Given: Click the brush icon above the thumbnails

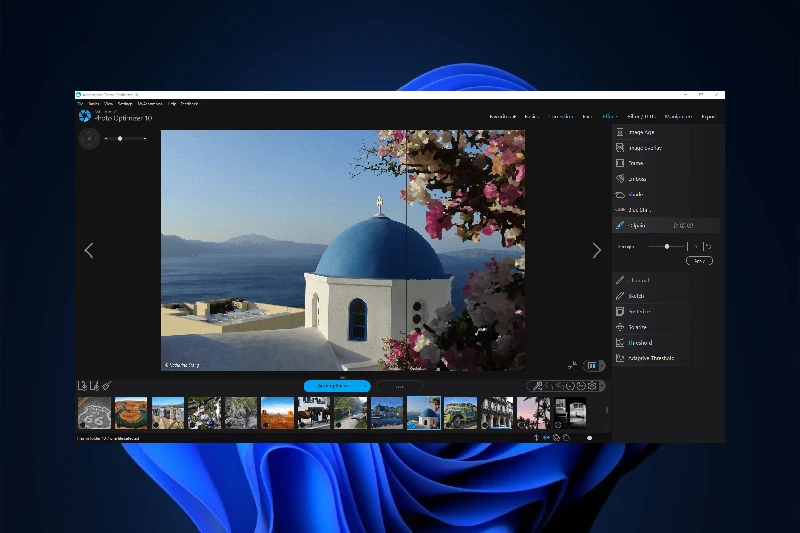Looking at the screenshot, I should point(107,386).
